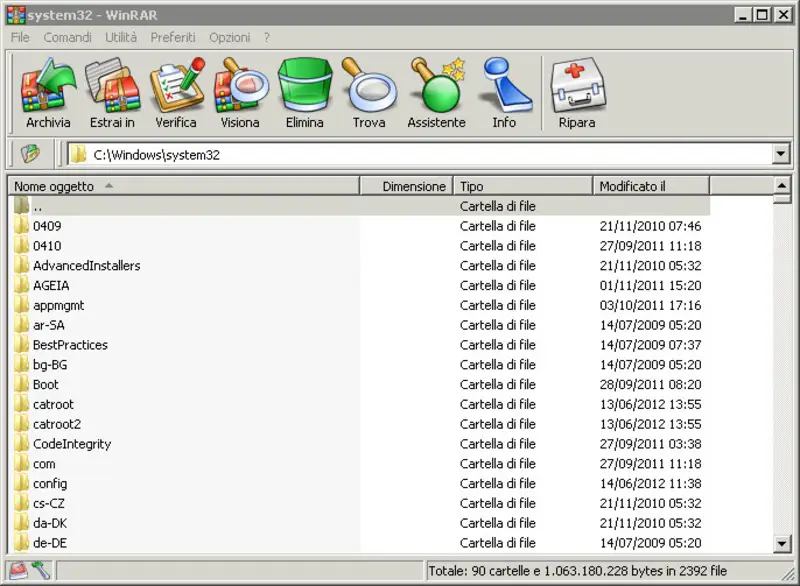
Task: Click the Archivia toolbar icon
Action: pos(48,92)
